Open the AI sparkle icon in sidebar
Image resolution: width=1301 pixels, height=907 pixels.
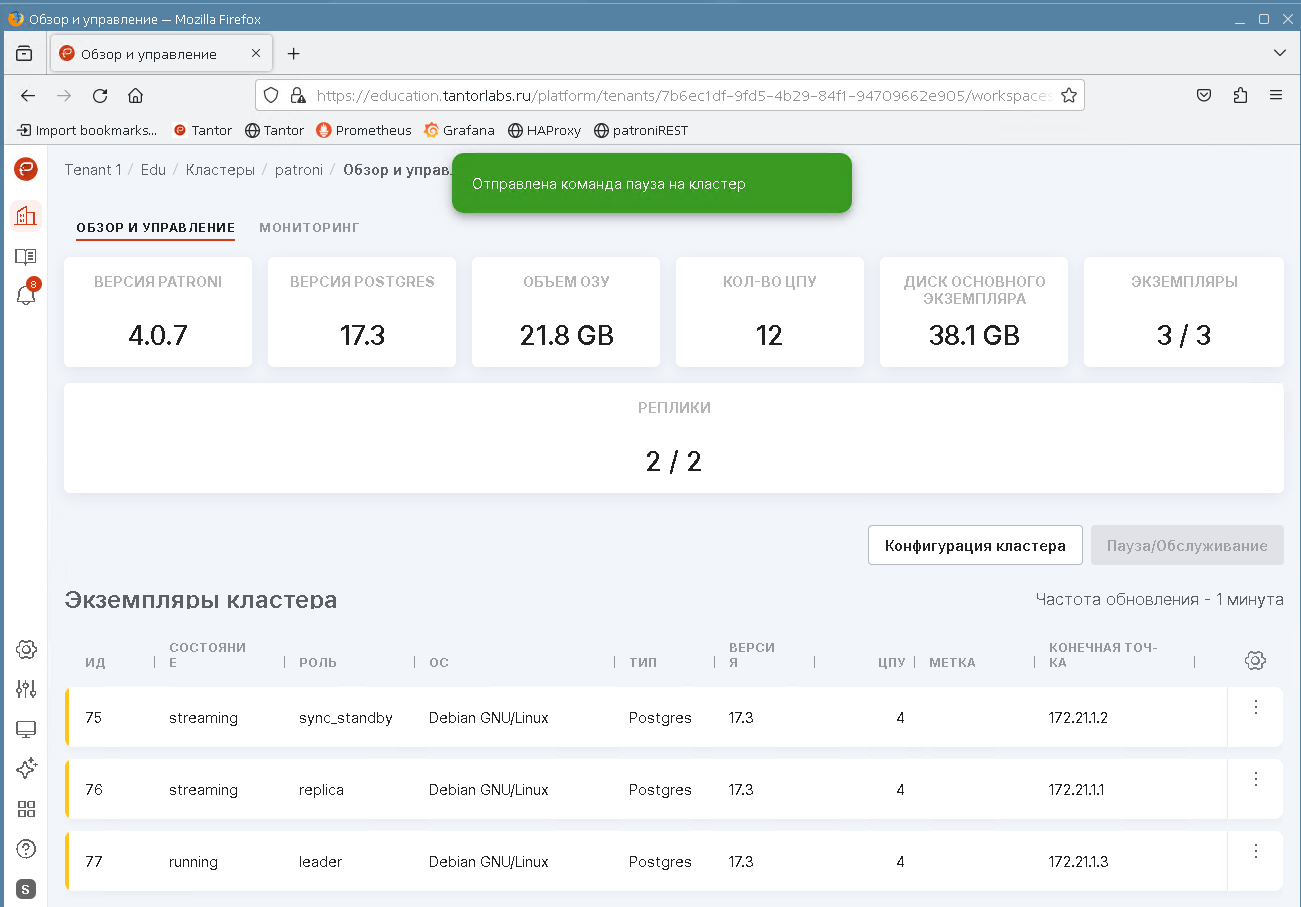pos(26,768)
